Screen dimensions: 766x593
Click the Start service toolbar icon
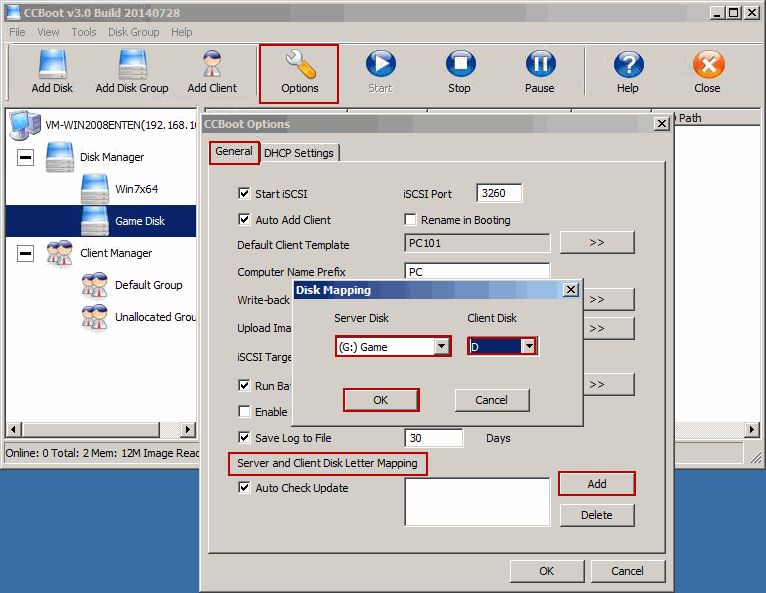click(381, 64)
